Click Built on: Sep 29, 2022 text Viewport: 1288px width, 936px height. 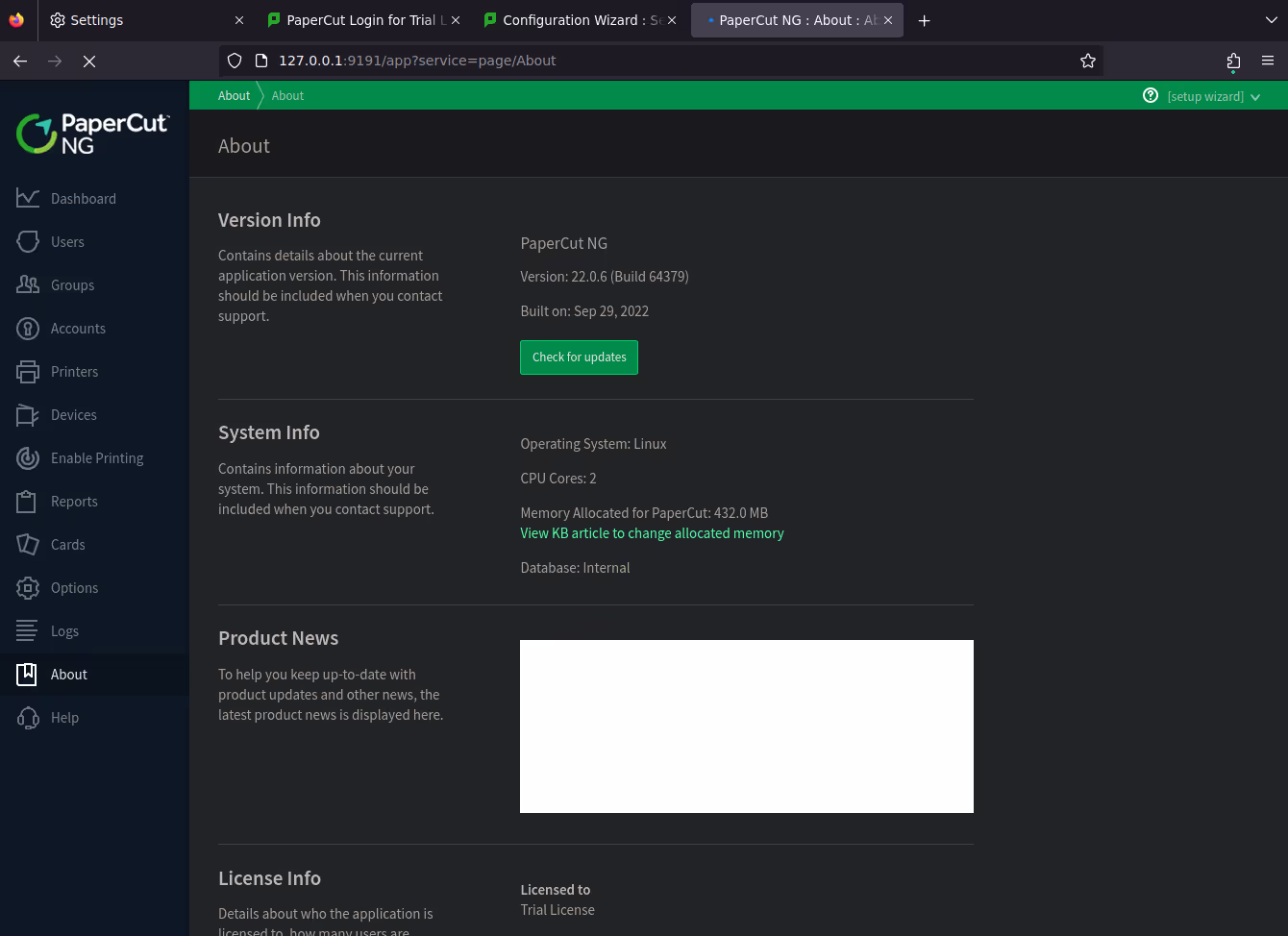click(x=584, y=311)
